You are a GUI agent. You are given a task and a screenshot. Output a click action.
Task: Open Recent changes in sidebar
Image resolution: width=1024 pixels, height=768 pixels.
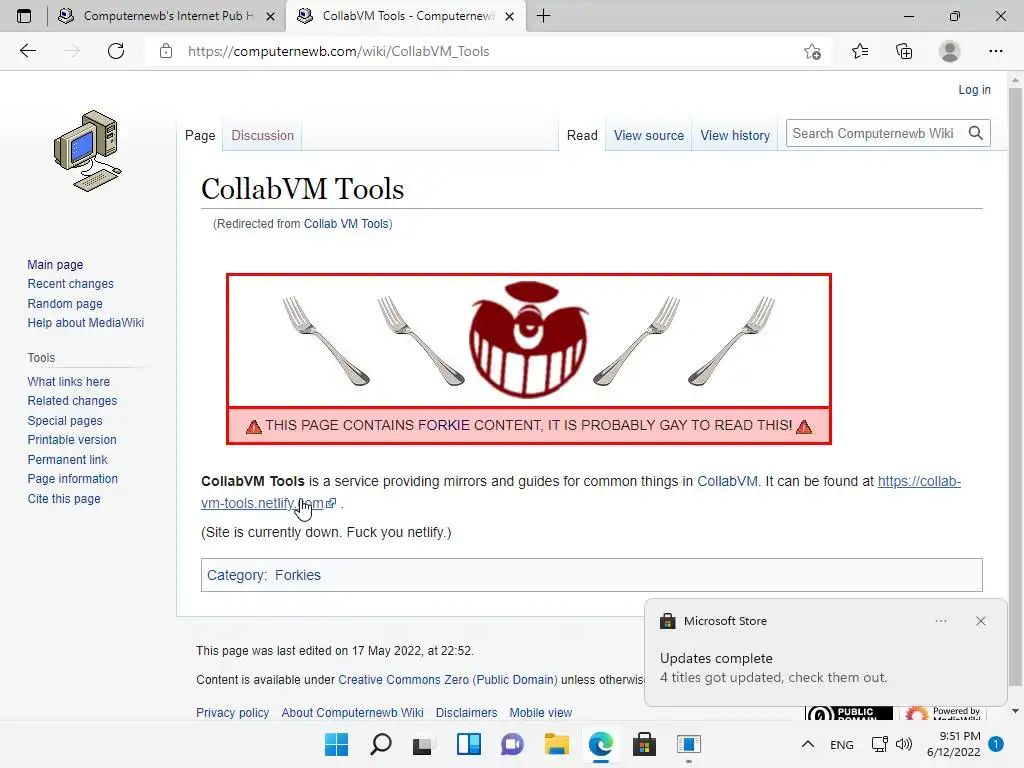pos(71,283)
